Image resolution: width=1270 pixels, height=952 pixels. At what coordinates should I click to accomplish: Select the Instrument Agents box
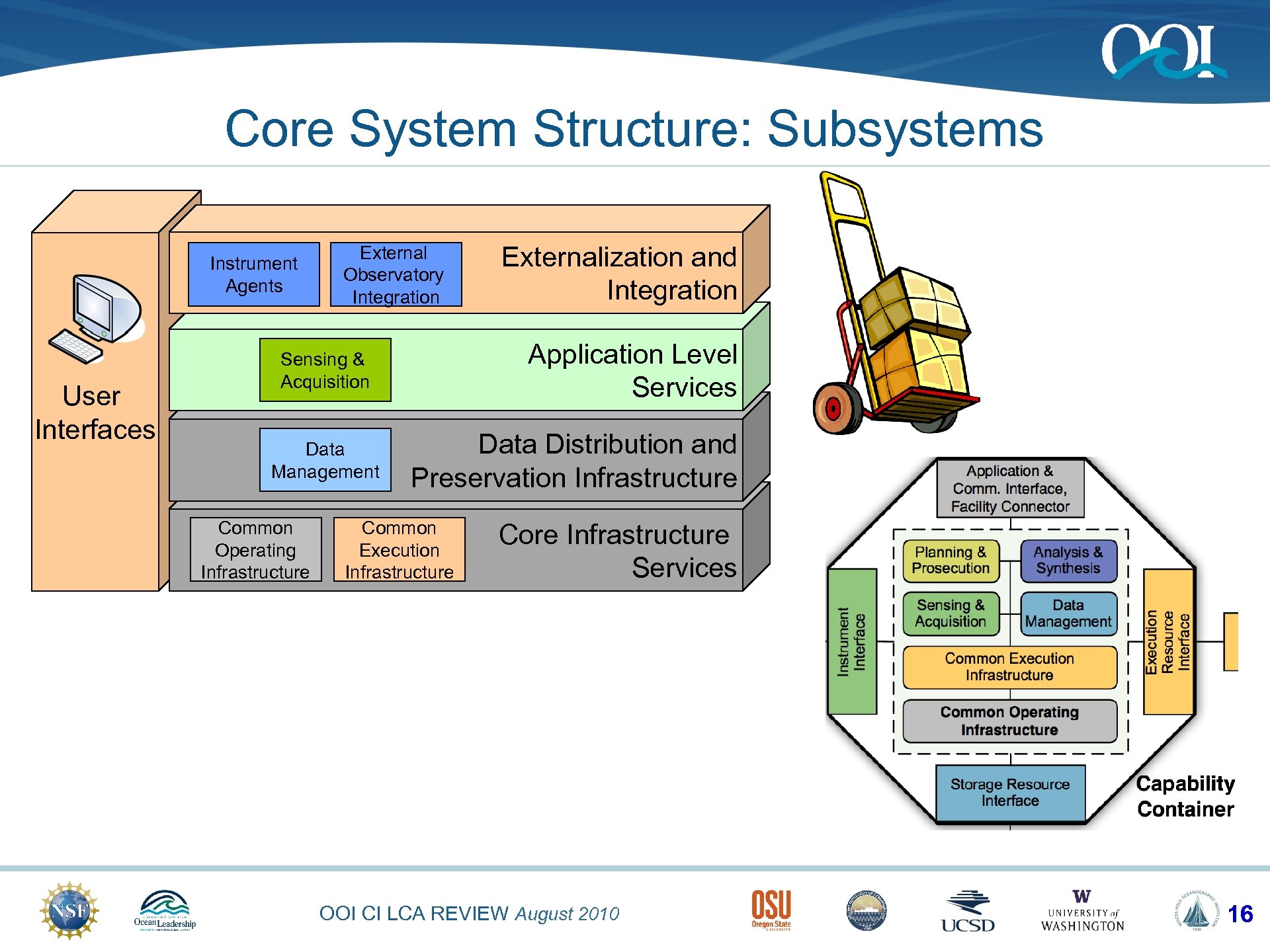254,274
